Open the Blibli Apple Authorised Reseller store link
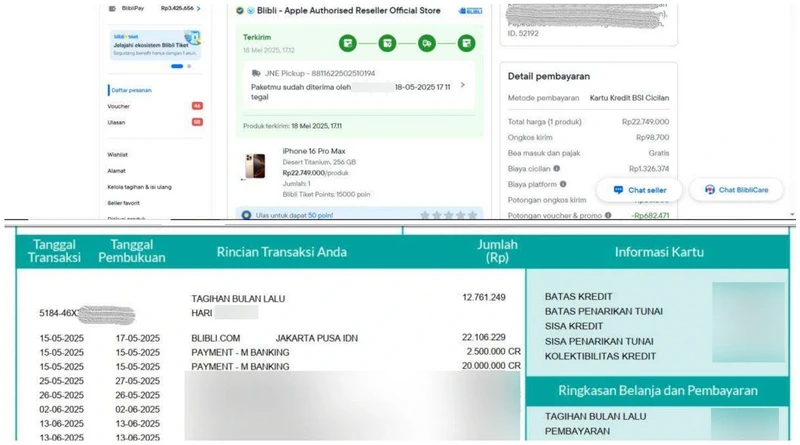Screen dimensions: 800x445 [x=348, y=11]
